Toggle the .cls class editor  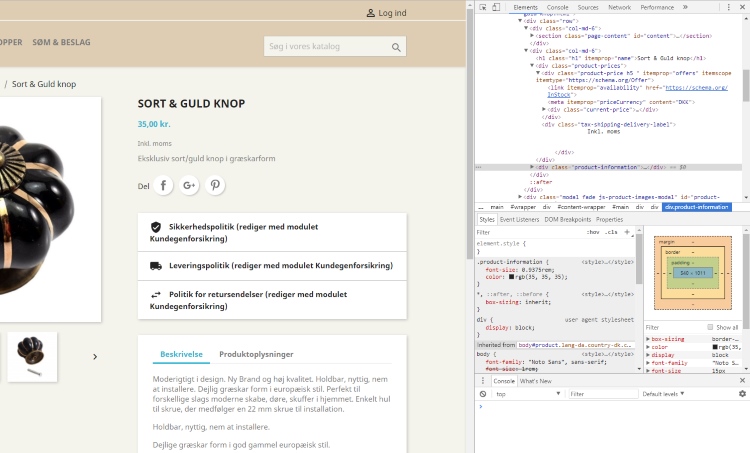611,232
